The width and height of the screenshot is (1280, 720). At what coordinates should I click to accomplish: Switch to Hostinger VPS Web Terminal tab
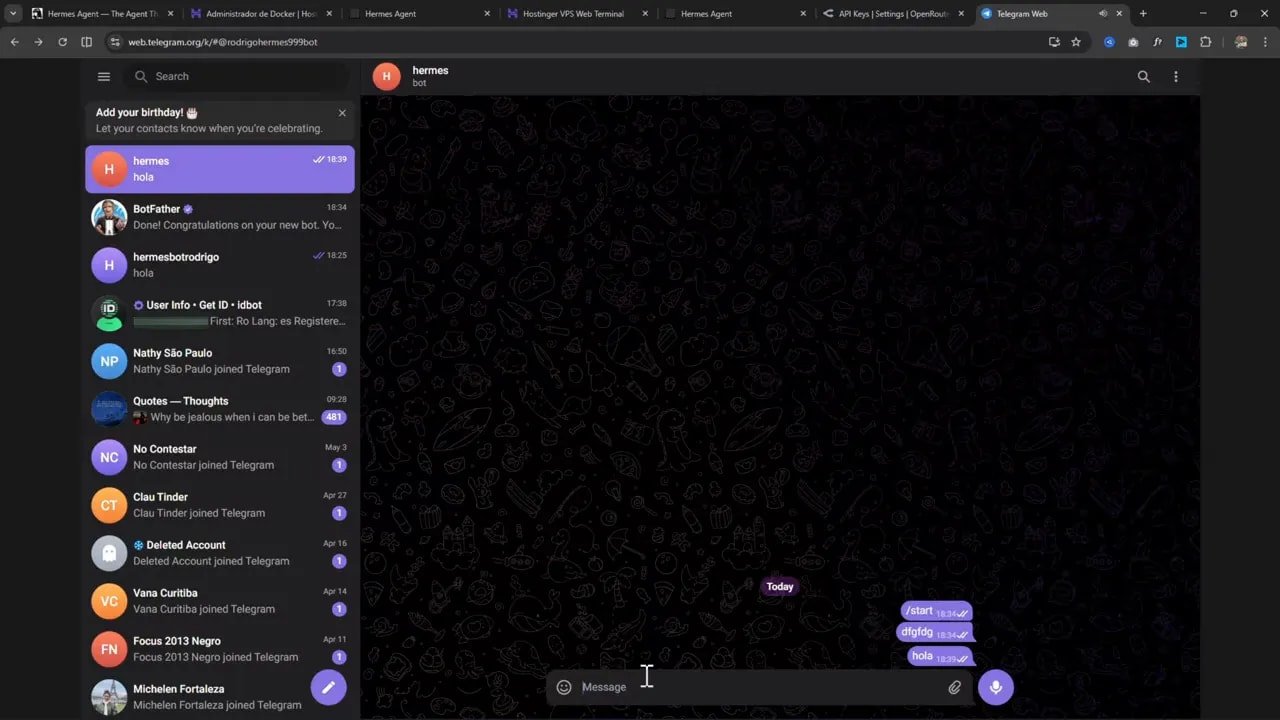(x=578, y=14)
